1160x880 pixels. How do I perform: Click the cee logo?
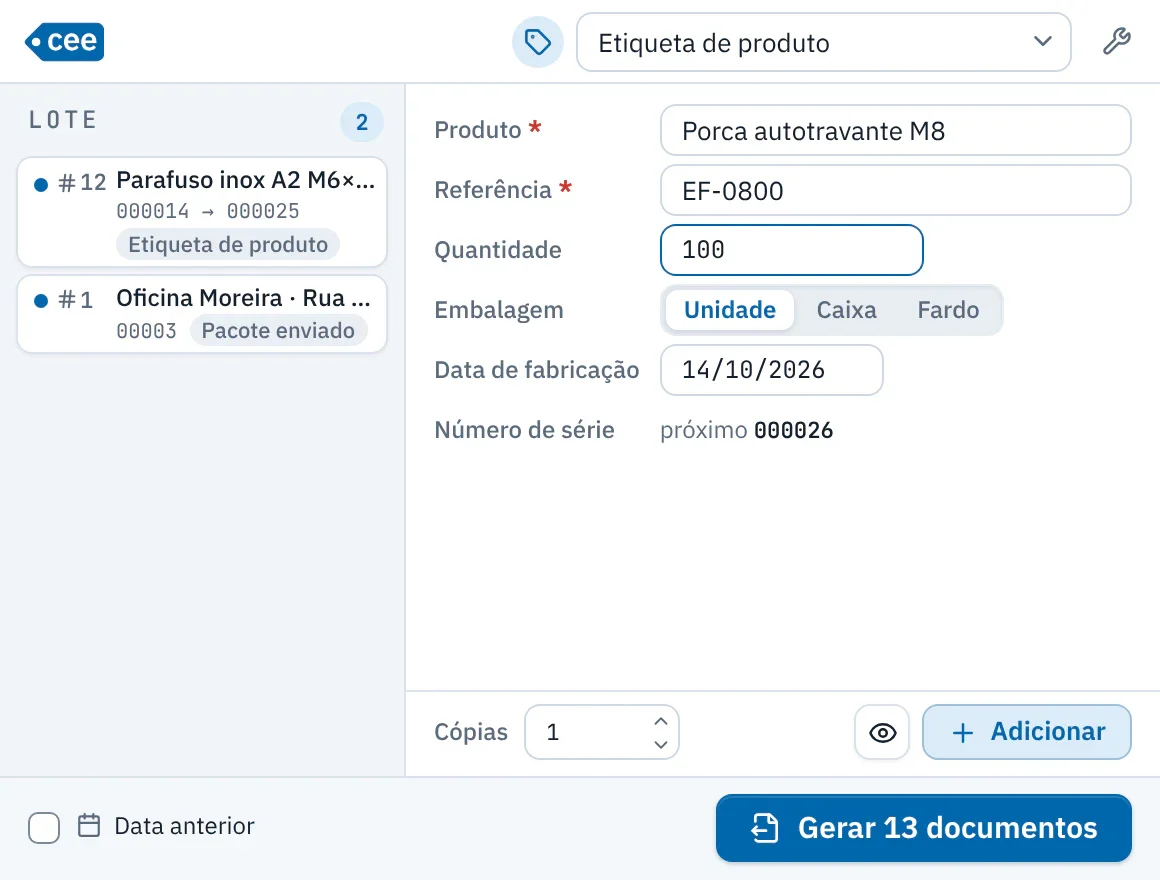(64, 41)
